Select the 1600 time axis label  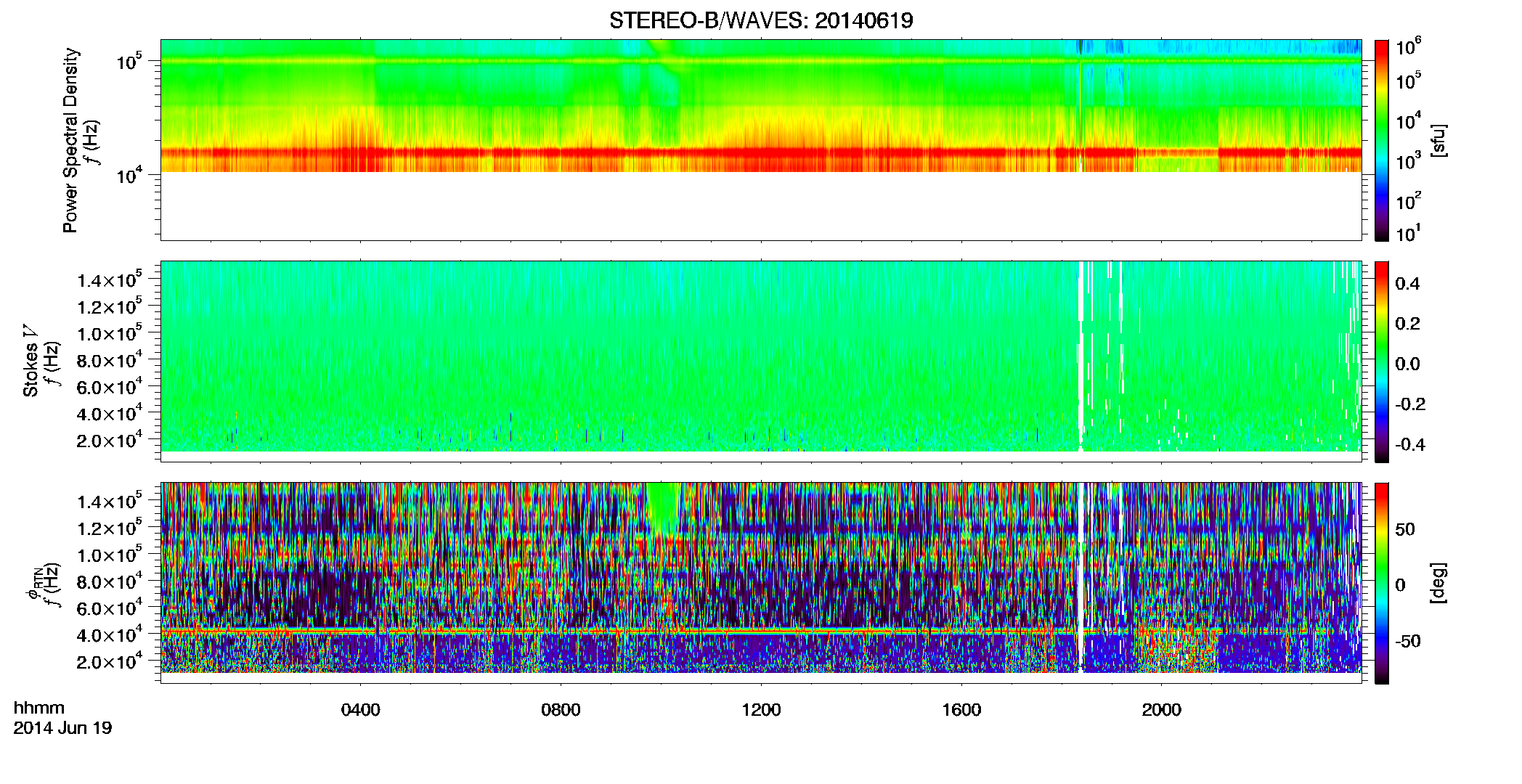click(961, 710)
